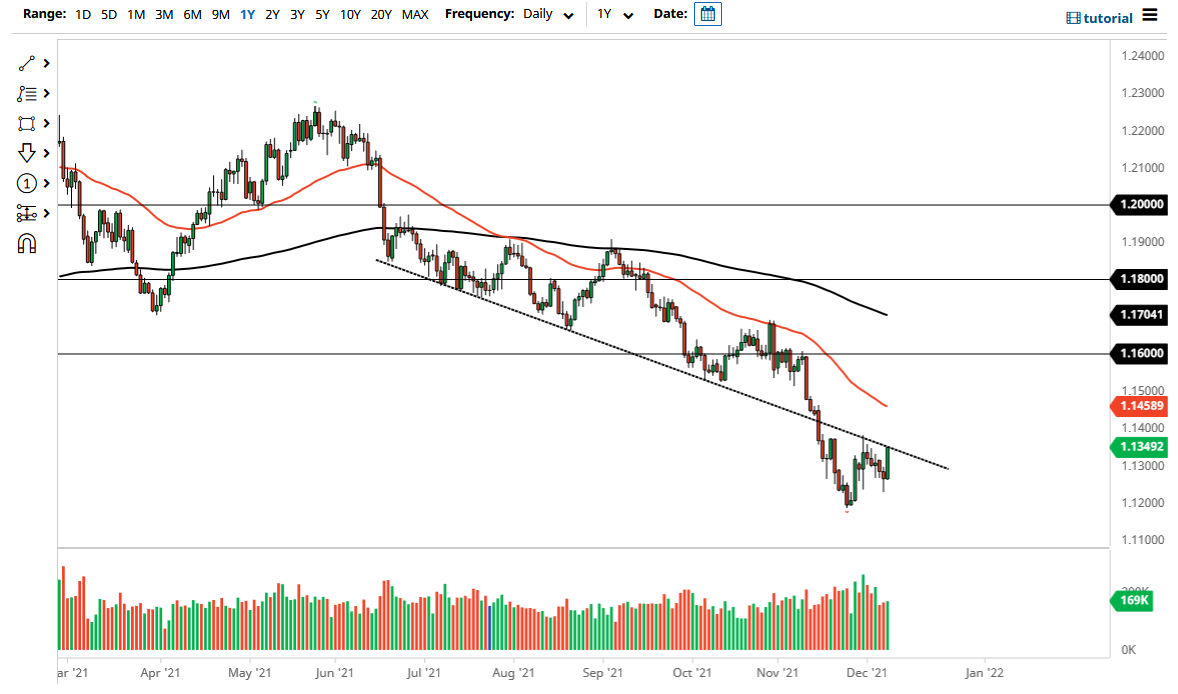Switch range to 1M
The width and height of the screenshot is (1178, 694).
click(x=135, y=14)
